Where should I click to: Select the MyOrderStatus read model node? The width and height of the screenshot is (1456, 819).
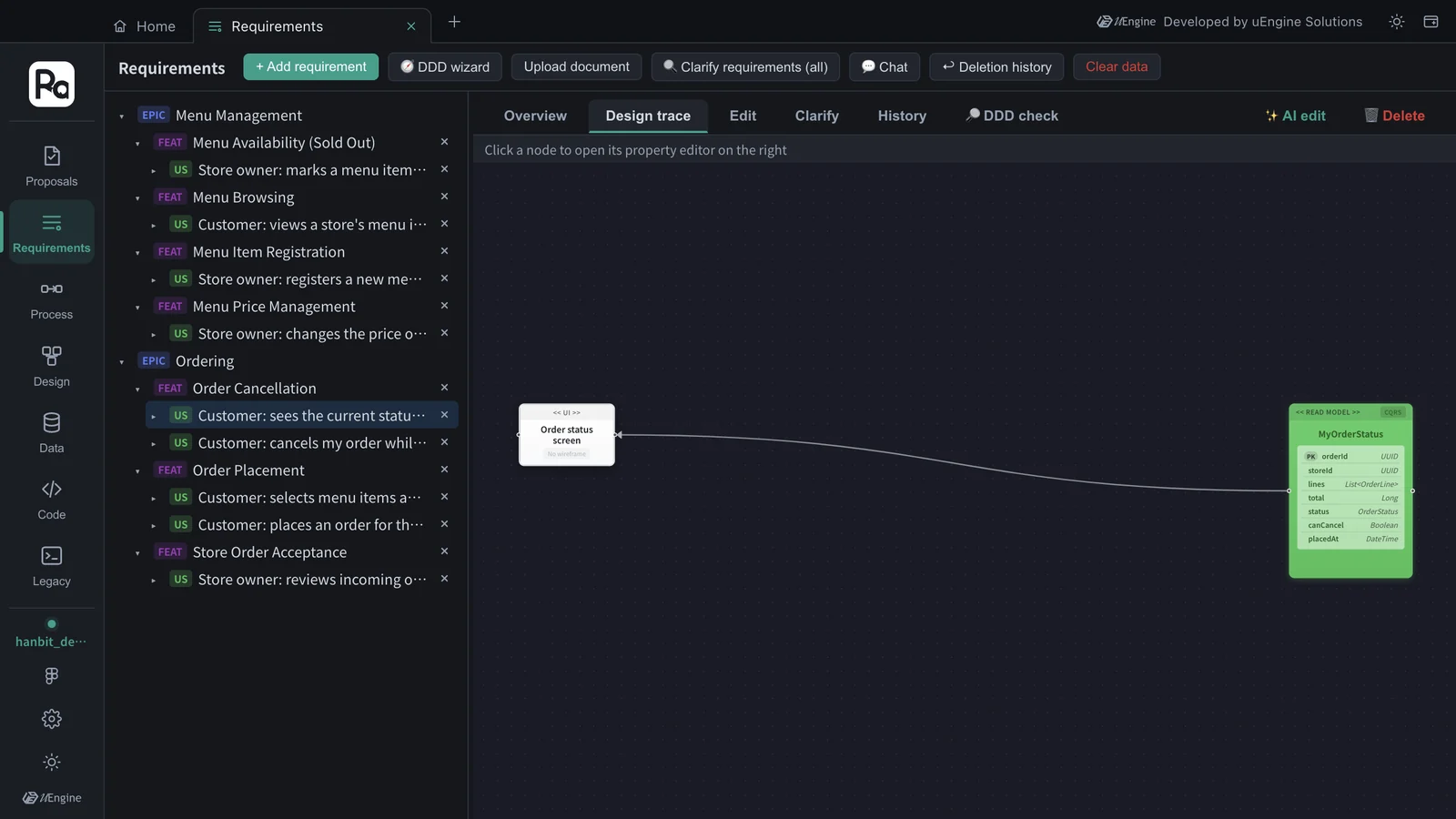tap(1350, 490)
